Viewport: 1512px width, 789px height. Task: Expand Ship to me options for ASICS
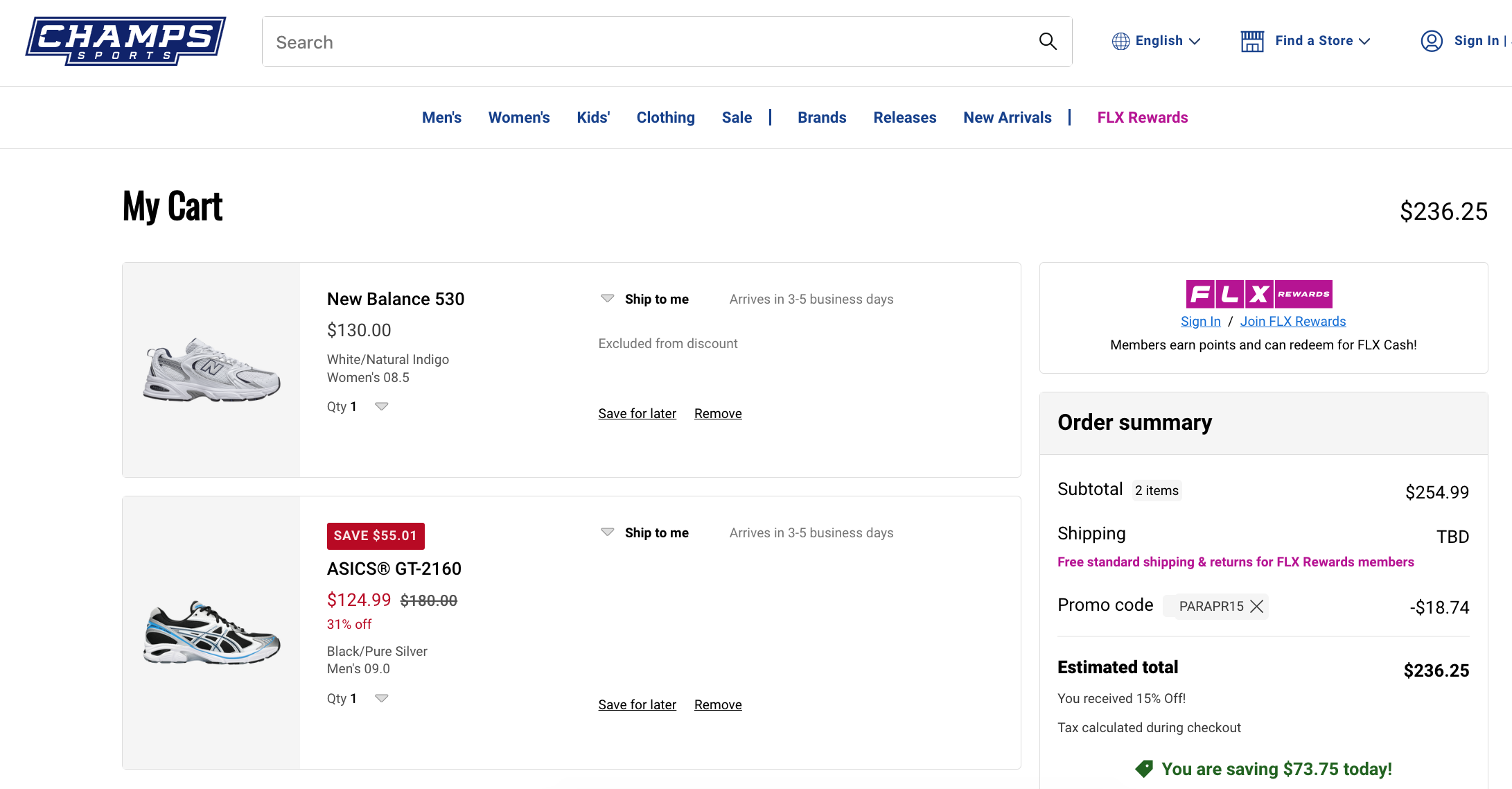[607, 532]
